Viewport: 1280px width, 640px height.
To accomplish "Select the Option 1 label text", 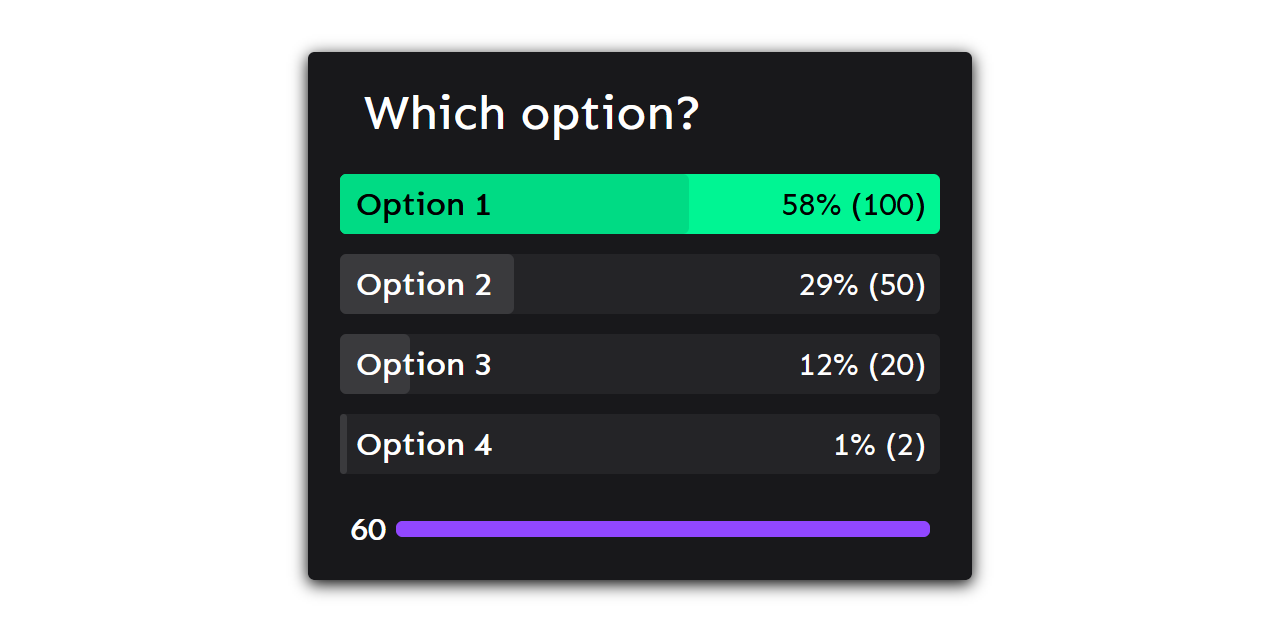I will point(423,204).
